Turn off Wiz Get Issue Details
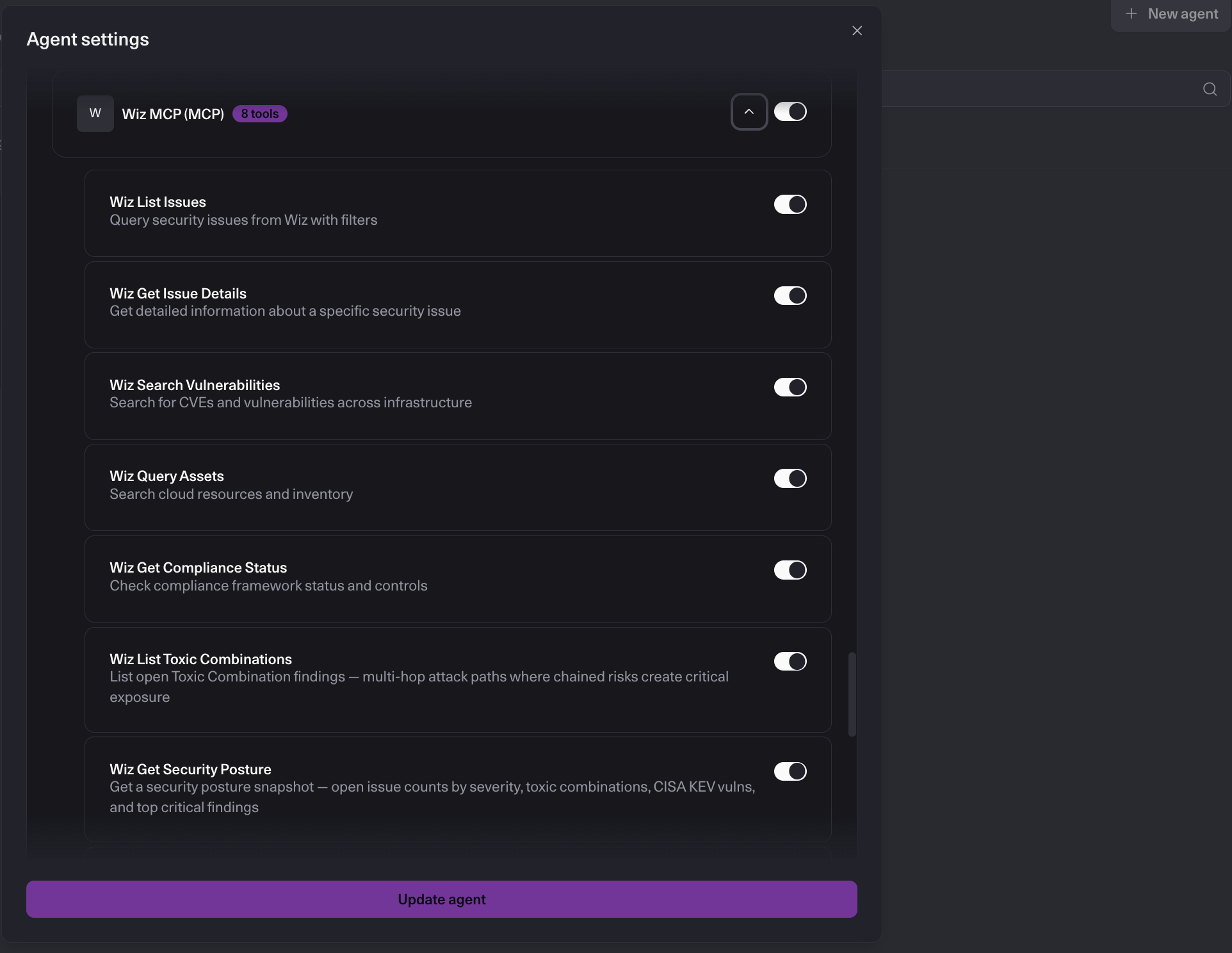 point(790,295)
